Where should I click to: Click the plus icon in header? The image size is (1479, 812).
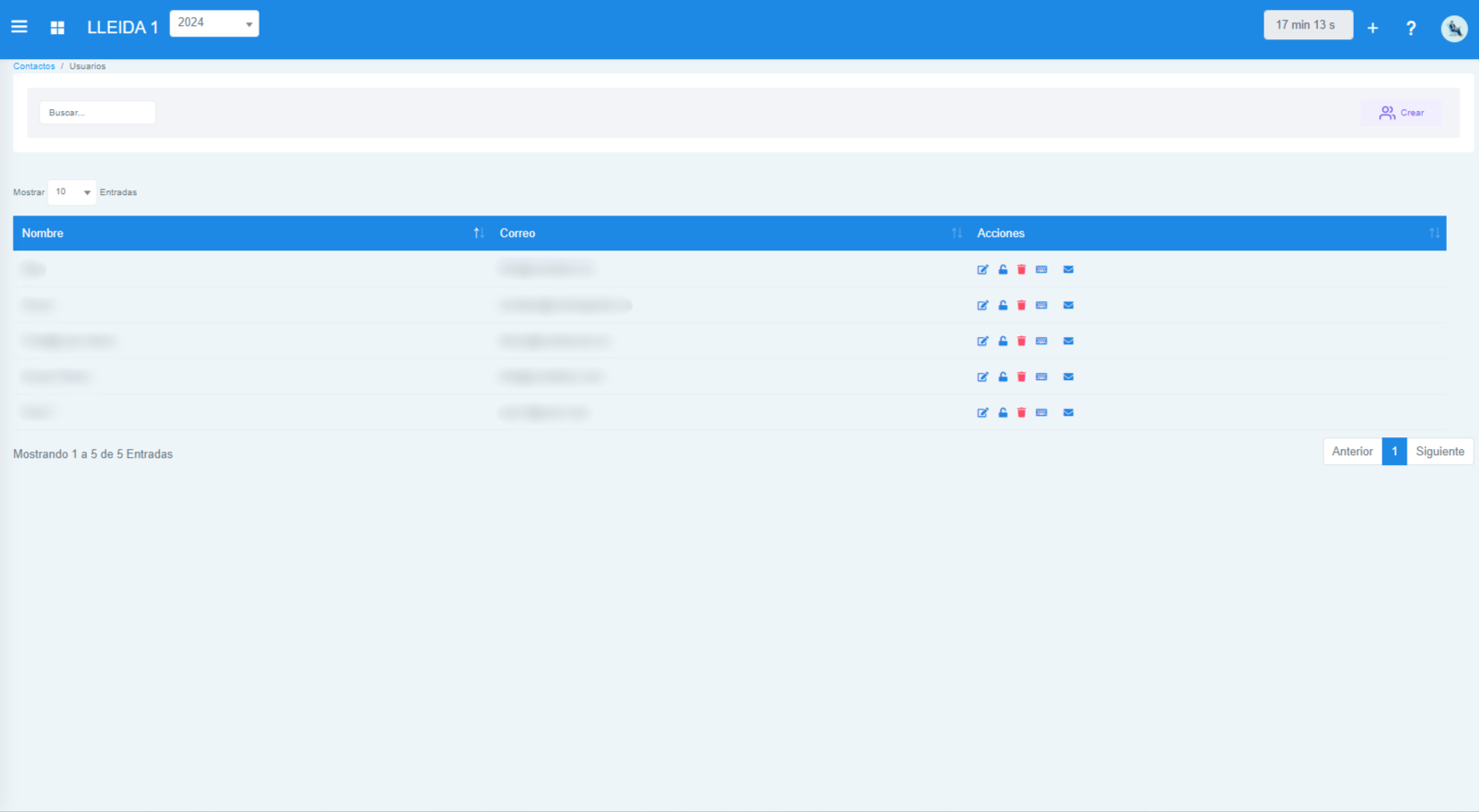click(1373, 29)
